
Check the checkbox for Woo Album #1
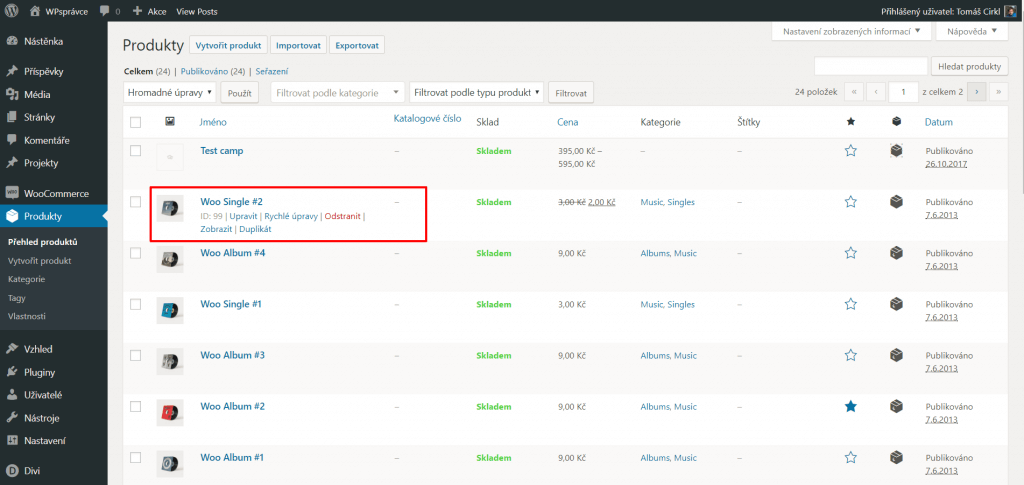[135, 457]
